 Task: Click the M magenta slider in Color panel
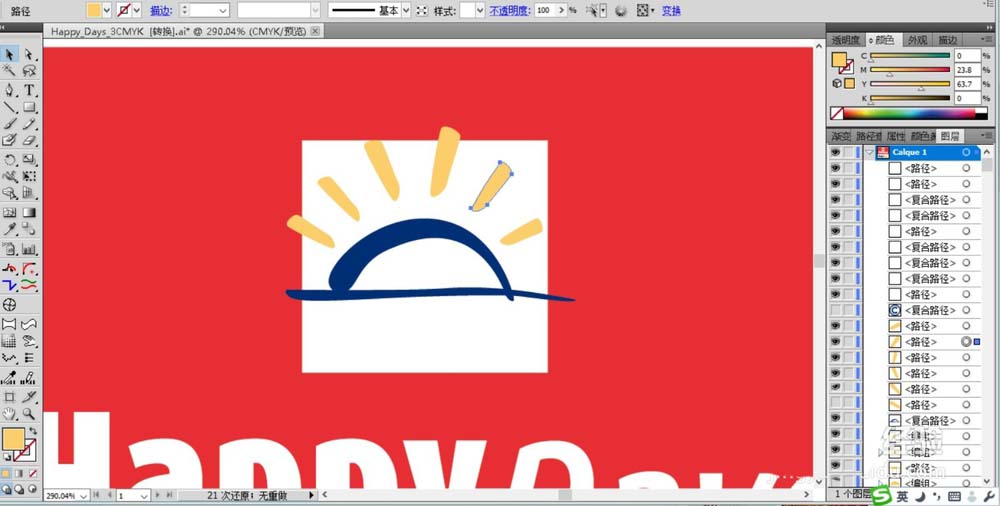tap(910, 70)
